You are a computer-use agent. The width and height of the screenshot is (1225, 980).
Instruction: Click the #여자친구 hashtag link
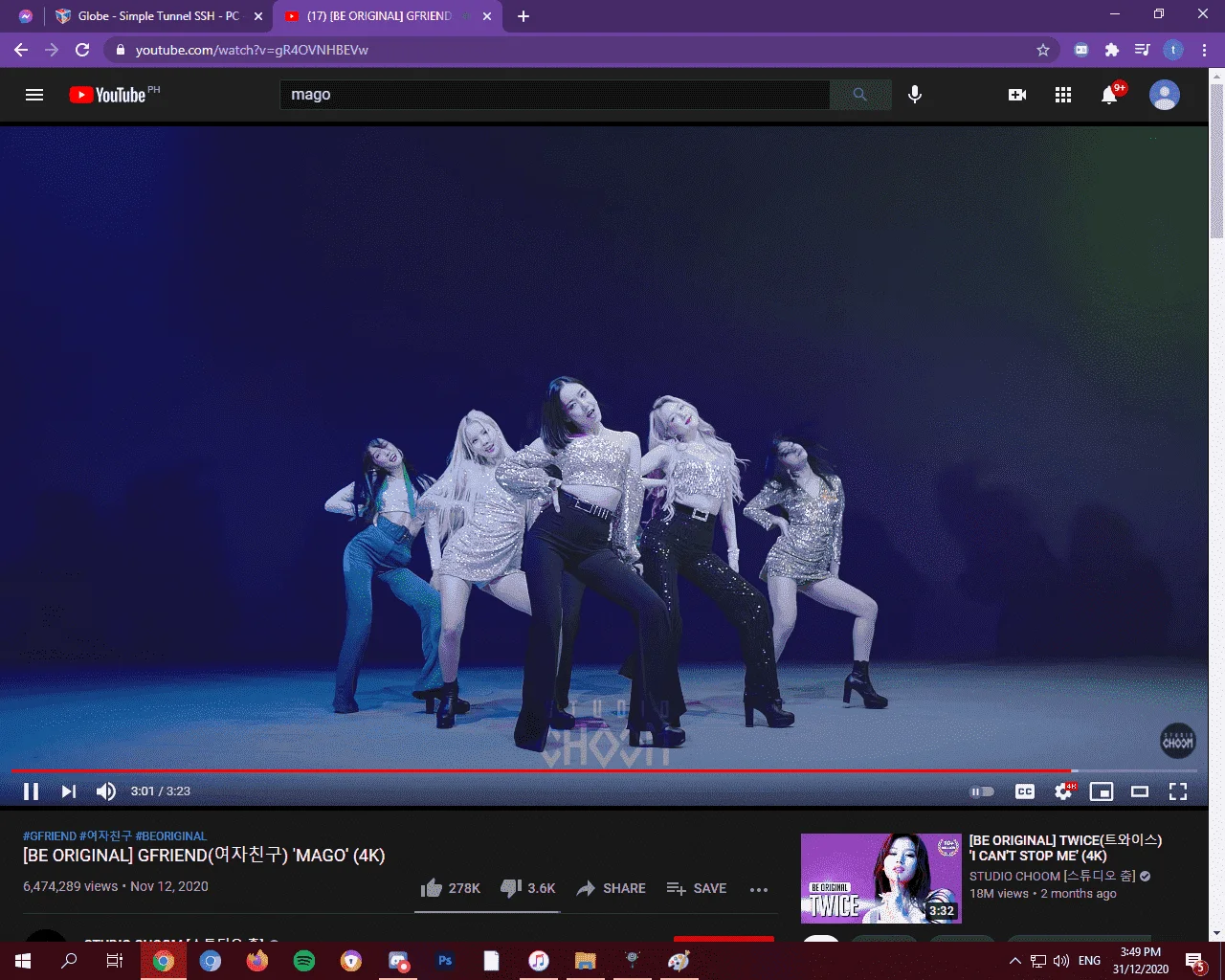point(106,835)
